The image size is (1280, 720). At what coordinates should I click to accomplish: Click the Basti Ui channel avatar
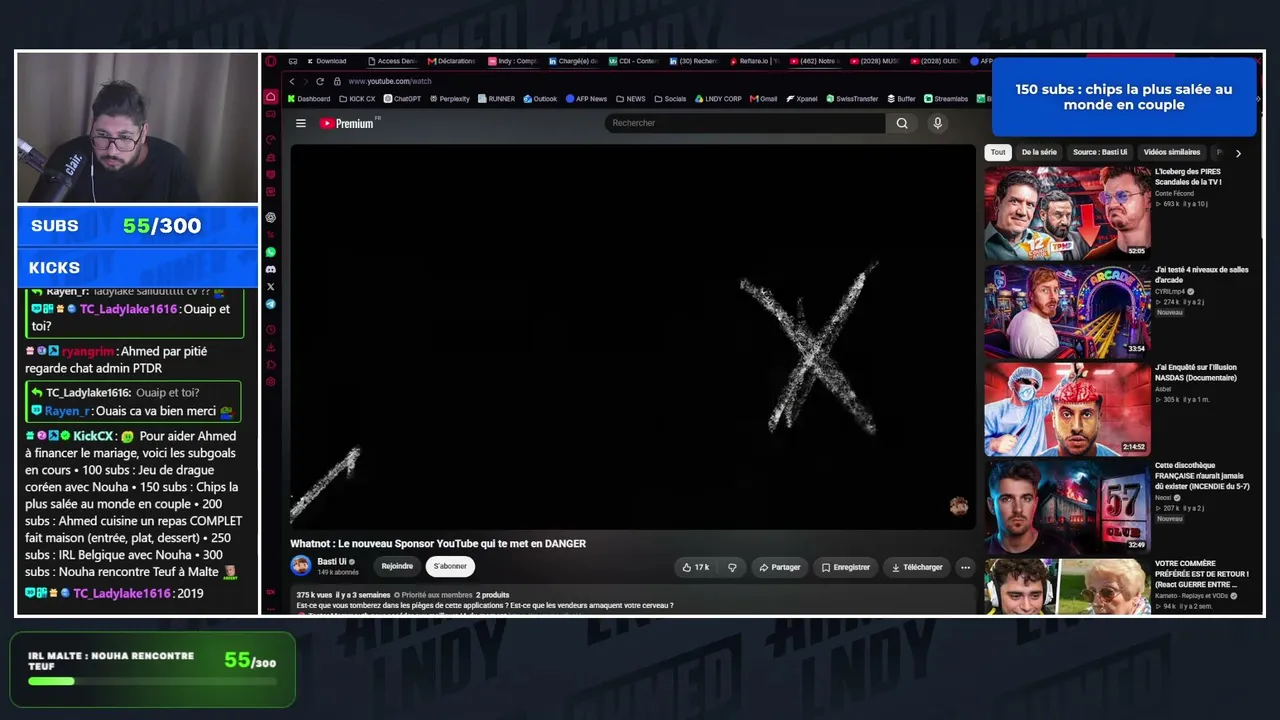[301, 566]
